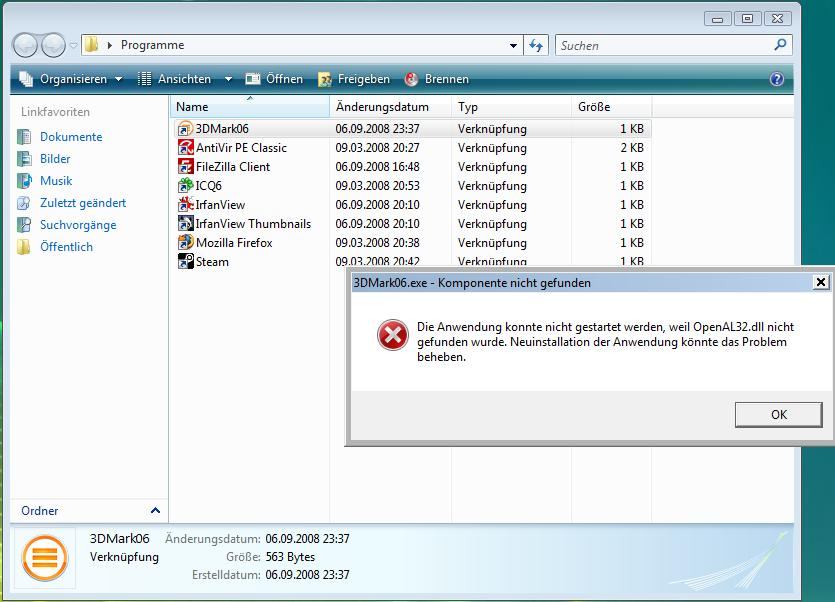Select the file name 'ICQ6'
Screen dimensions: 835x602
click(209, 186)
